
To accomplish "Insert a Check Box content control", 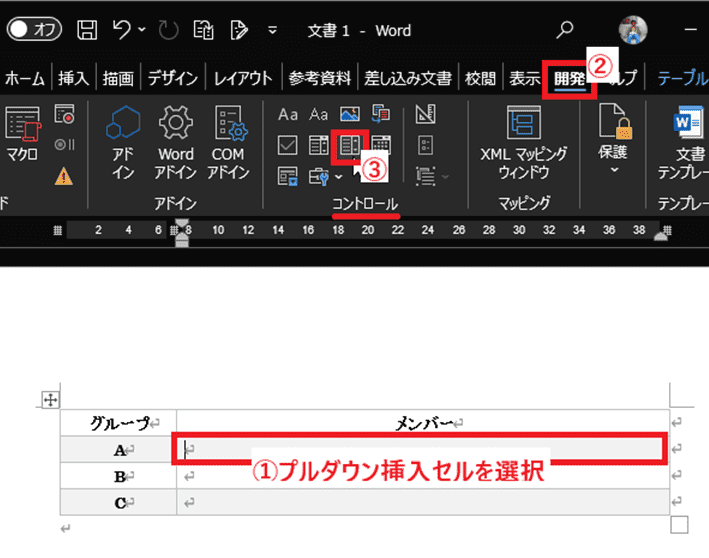I will tap(288, 146).
